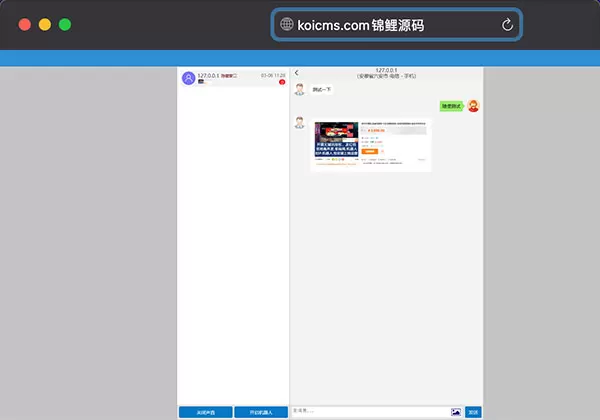
Task: Go back using the chat header arrow
Action: coord(297,72)
